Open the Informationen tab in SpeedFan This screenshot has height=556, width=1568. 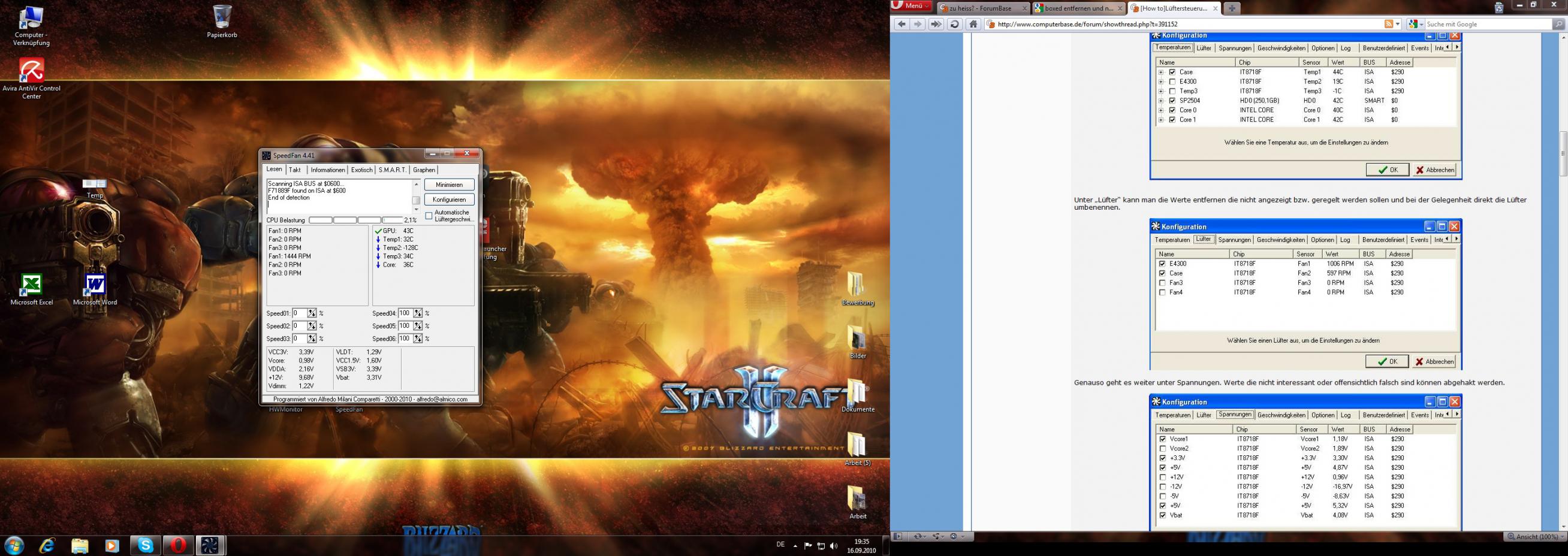[327, 170]
